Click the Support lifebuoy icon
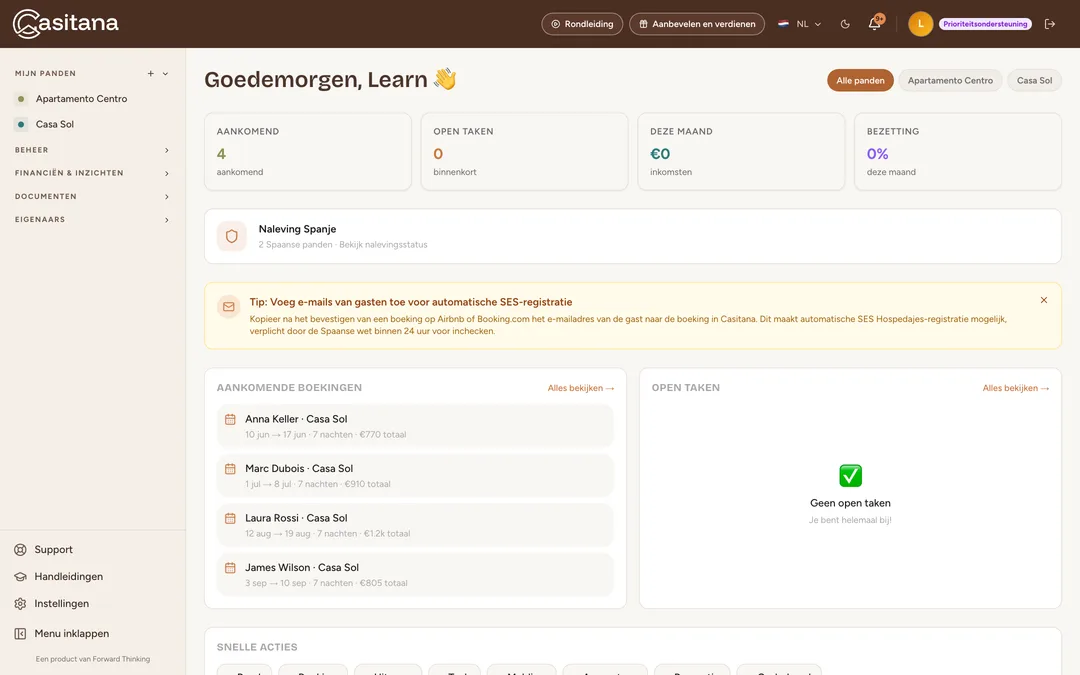The height and width of the screenshot is (675, 1080). pyautogui.click(x=21, y=550)
